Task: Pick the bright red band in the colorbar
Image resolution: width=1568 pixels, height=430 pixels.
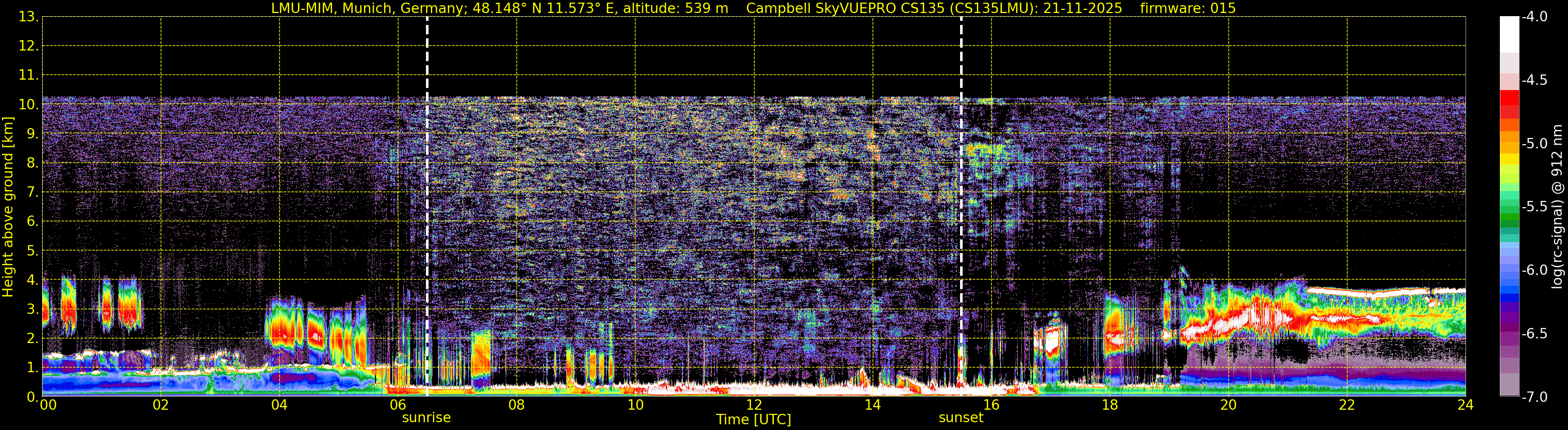Action: [x=1510, y=97]
